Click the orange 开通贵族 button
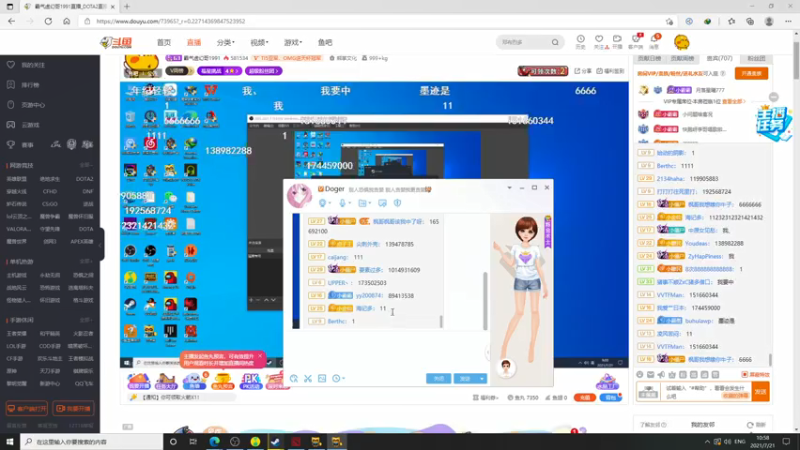 752,73
